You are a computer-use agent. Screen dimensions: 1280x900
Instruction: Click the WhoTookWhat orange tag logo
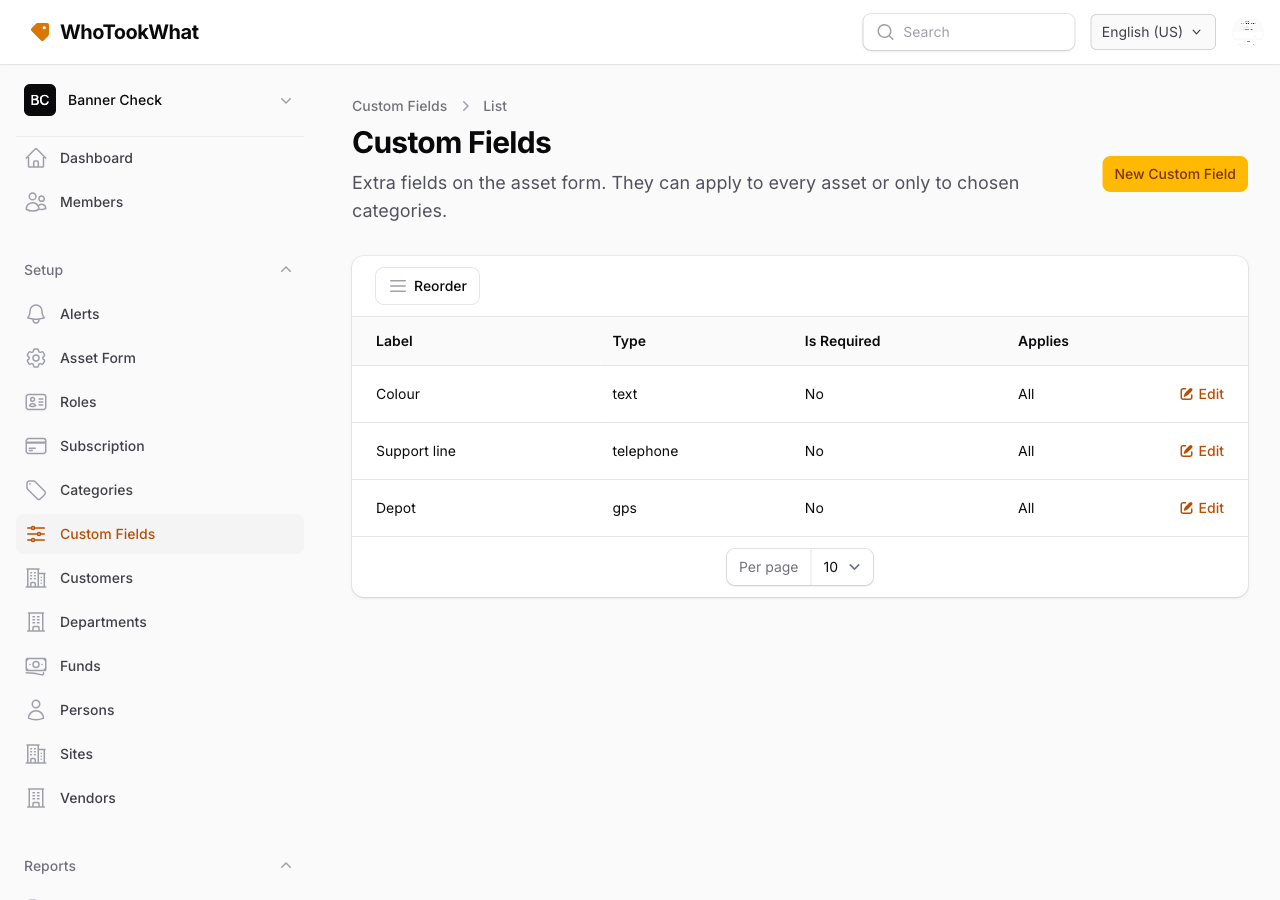40,32
